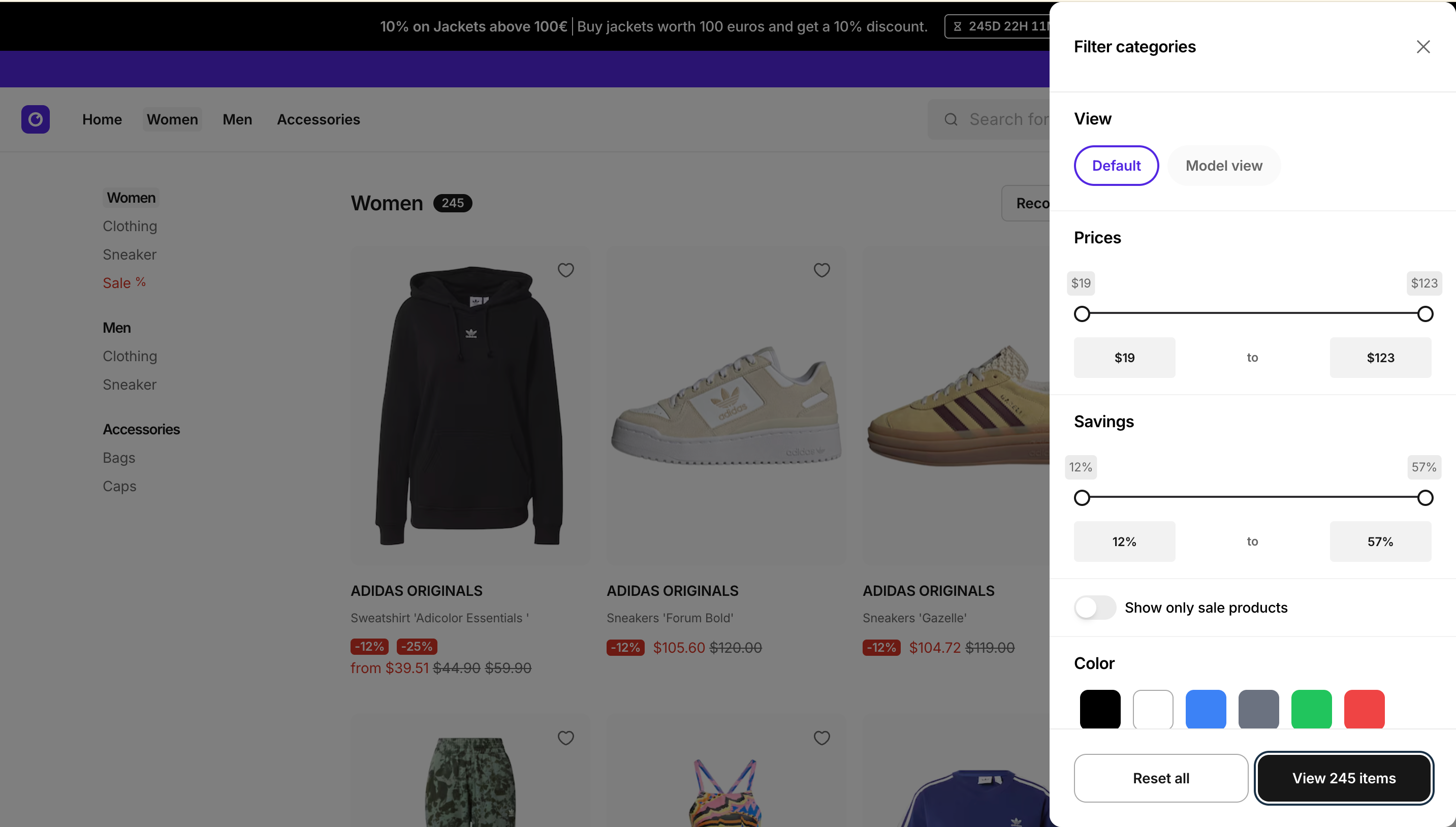Viewport: 1456px width, 827px height.
Task: Open the sort dropdown next to Women heading
Action: 1027,203
